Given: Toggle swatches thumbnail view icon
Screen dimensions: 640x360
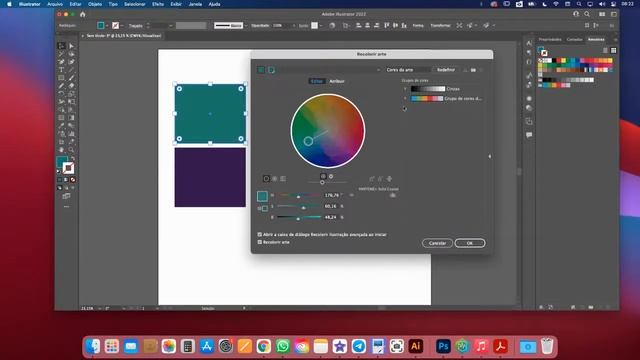Looking at the screenshot, I should tap(613, 50).
